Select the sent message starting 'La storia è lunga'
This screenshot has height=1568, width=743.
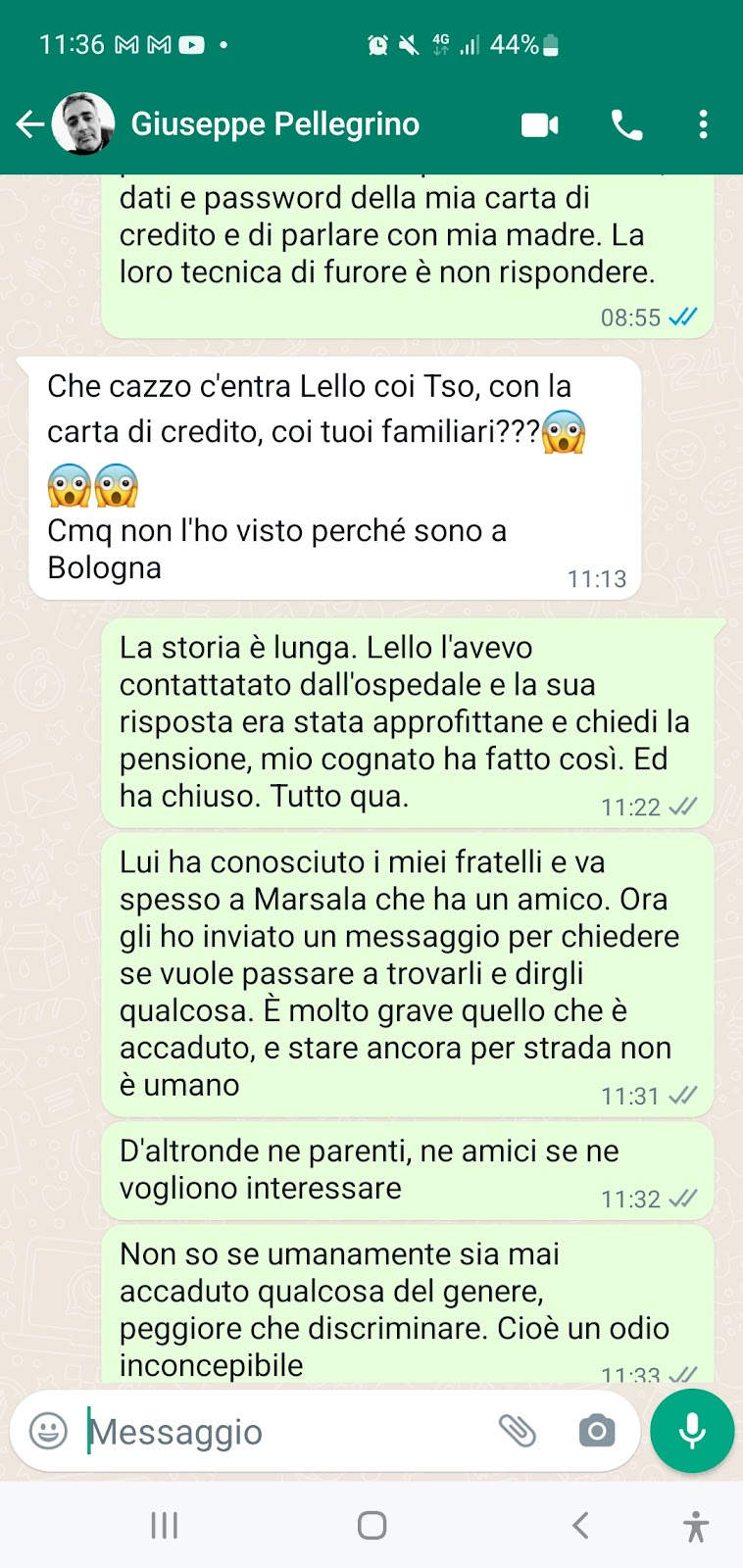click(408, 723)
